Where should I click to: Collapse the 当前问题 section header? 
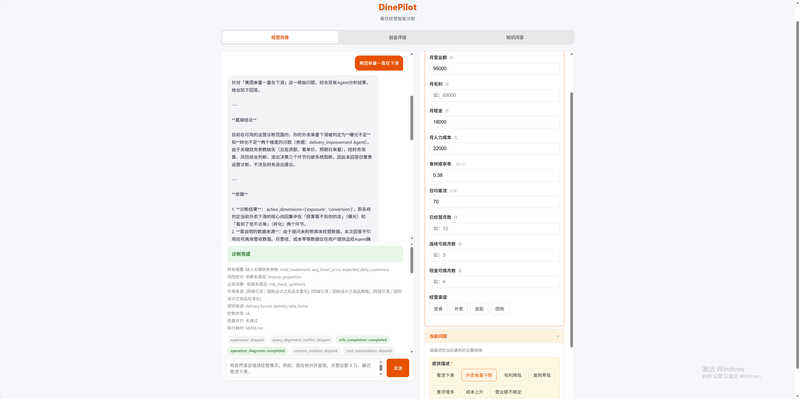click(x=494, y=336)
